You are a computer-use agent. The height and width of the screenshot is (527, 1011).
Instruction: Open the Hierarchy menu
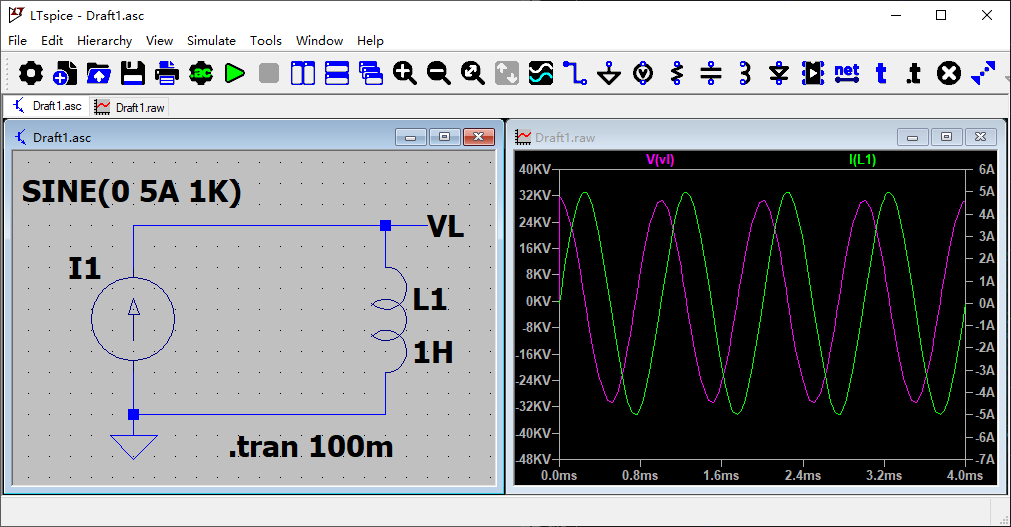[104, 41]
